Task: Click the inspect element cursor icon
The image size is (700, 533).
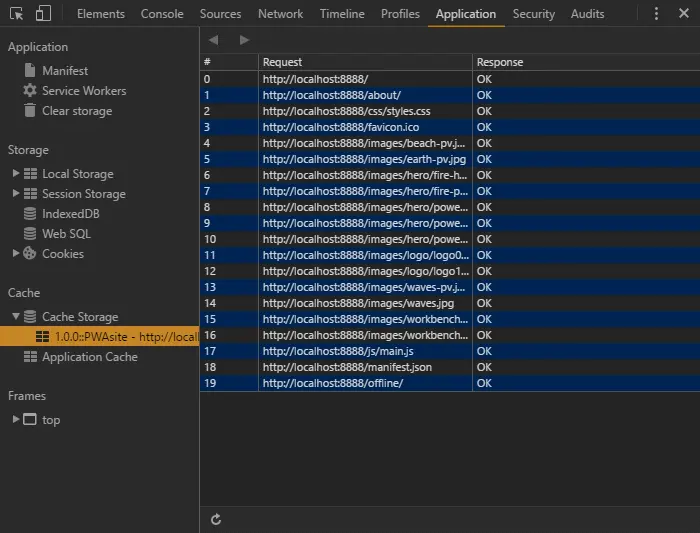Action: [x=17, y=14]
